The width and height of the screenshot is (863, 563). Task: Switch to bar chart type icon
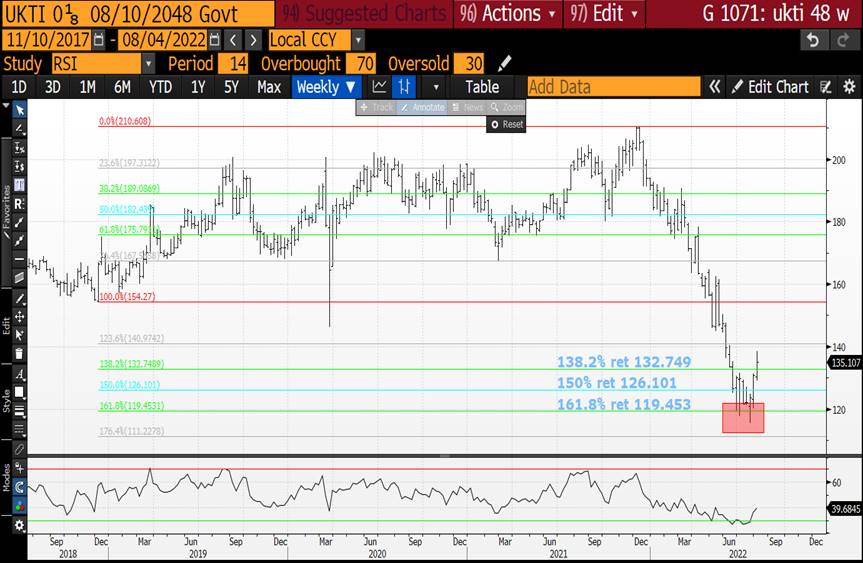point(405,87)
